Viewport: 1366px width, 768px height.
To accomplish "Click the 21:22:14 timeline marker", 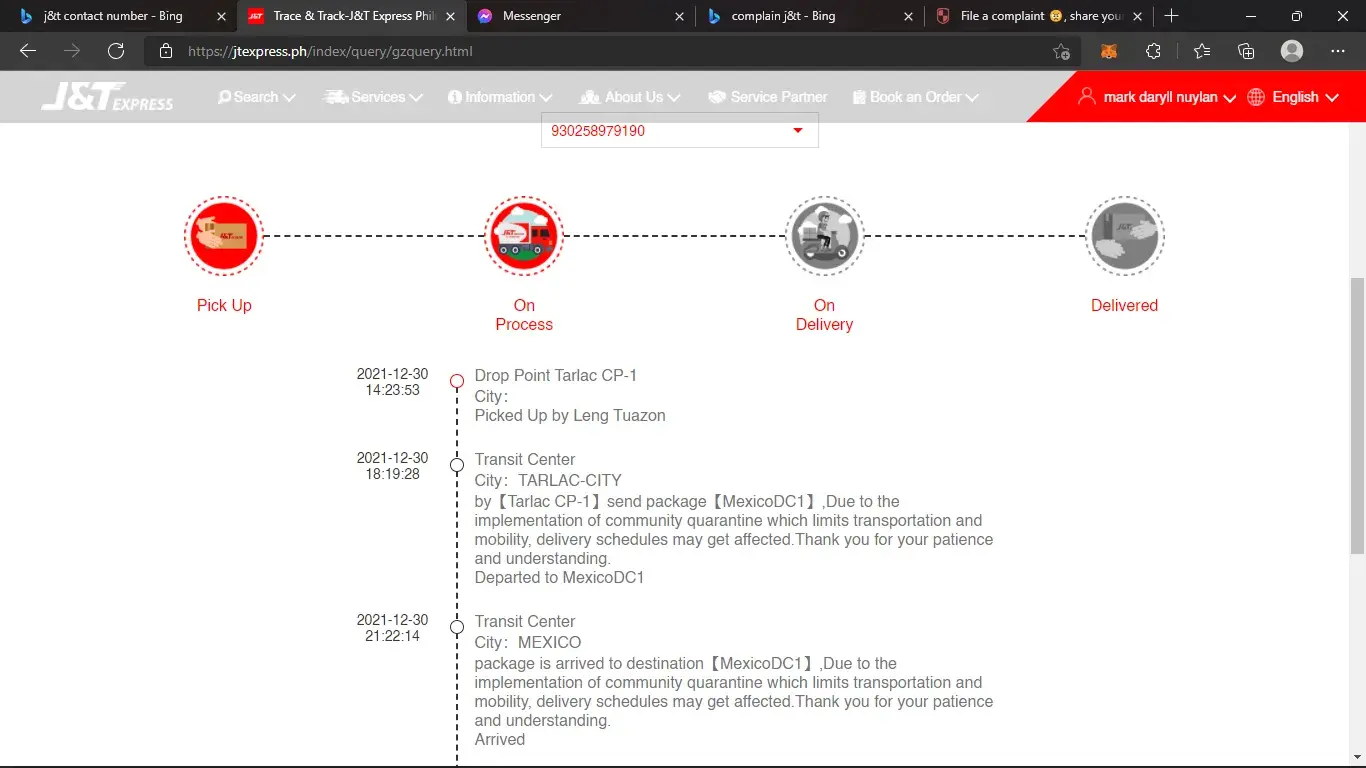I will coord(457,628).
